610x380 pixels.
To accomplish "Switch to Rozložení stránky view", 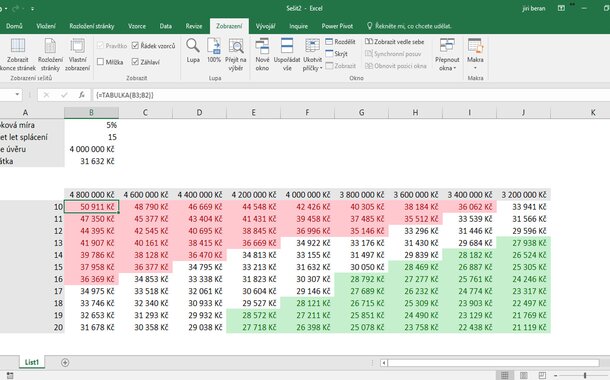I will (50, 54).
